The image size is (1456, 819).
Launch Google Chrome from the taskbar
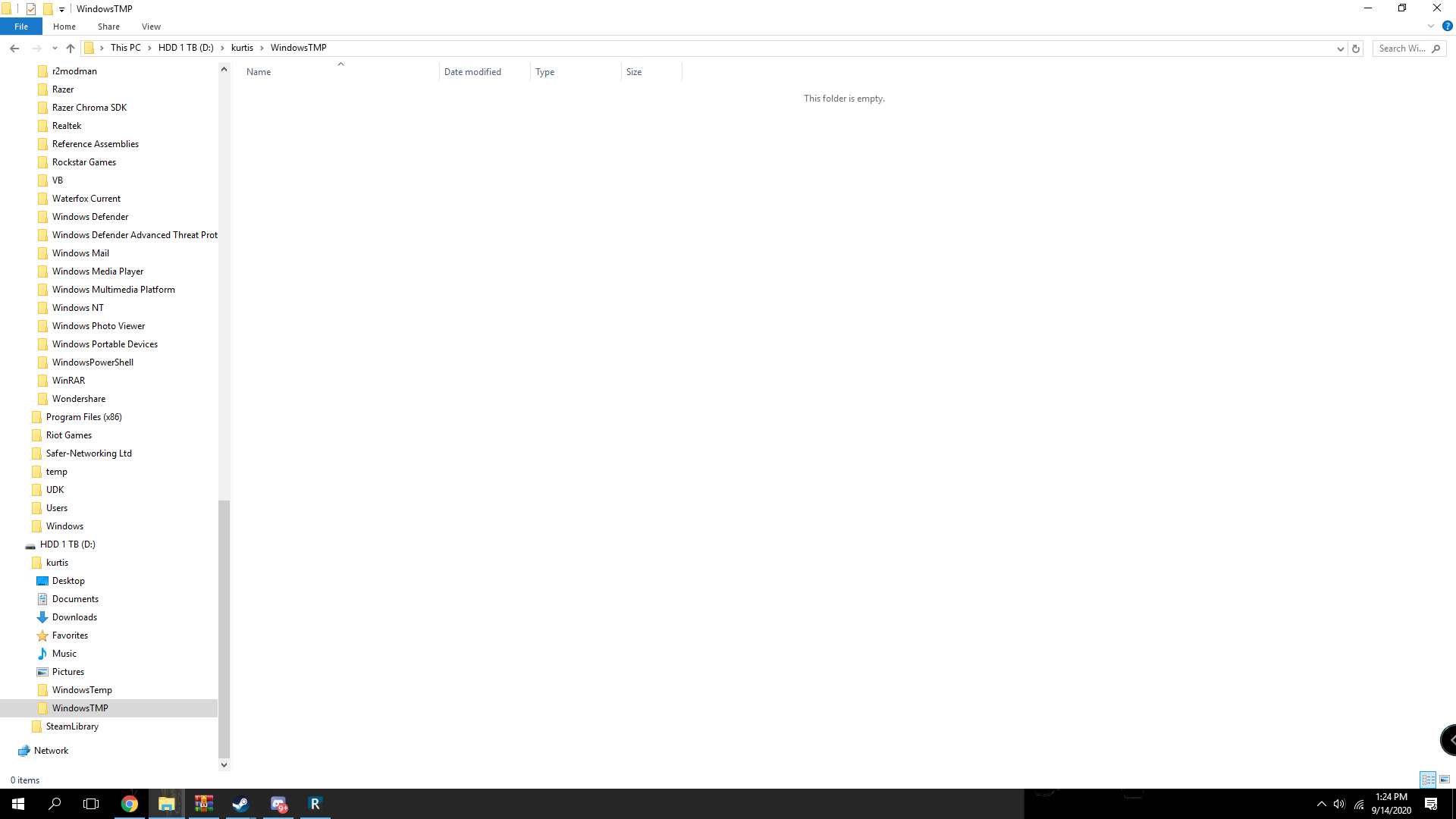click(x=129, y=803)
